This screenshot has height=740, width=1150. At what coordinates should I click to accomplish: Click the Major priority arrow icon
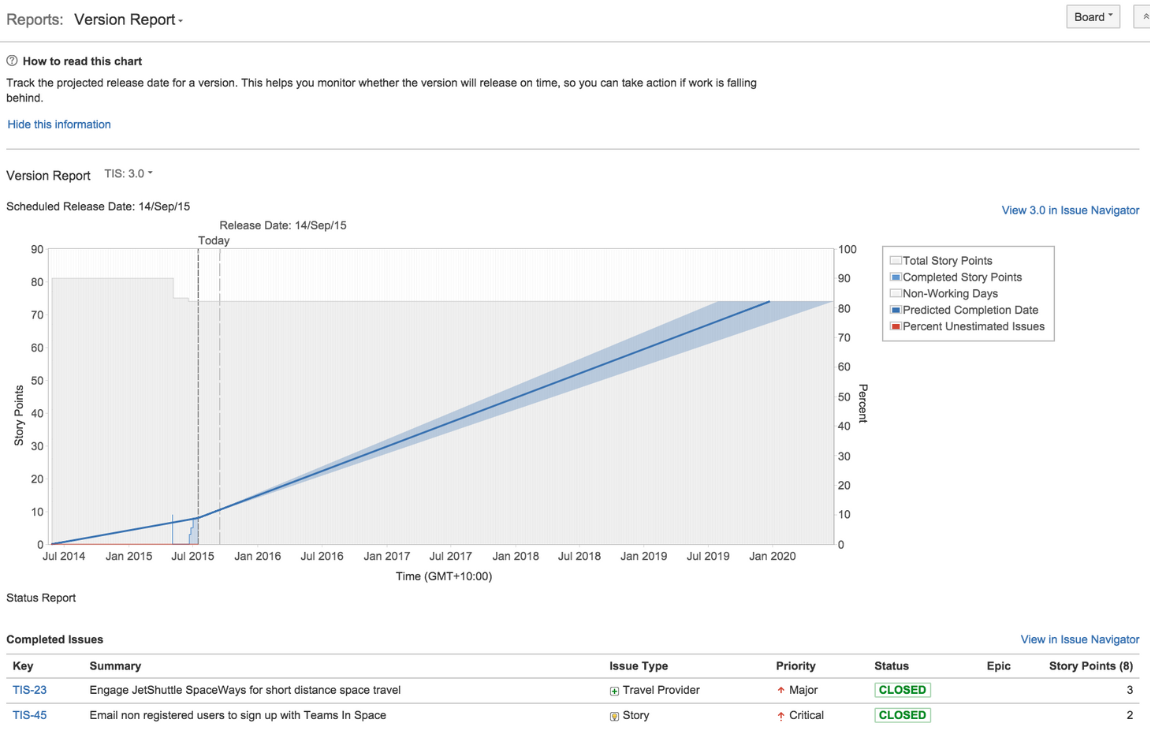[781, 690]
